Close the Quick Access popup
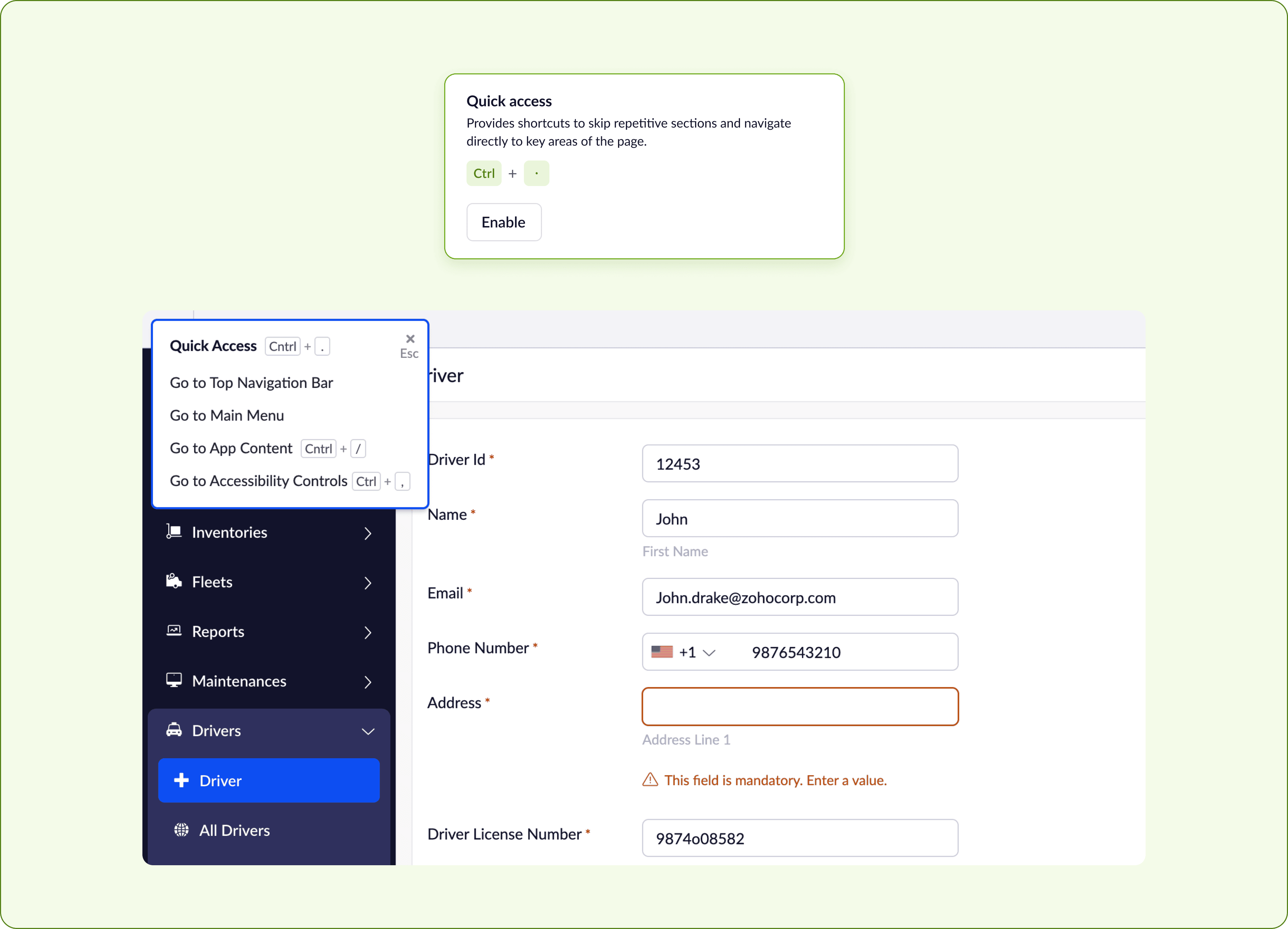1288x929 pixels. coord(410,339)
